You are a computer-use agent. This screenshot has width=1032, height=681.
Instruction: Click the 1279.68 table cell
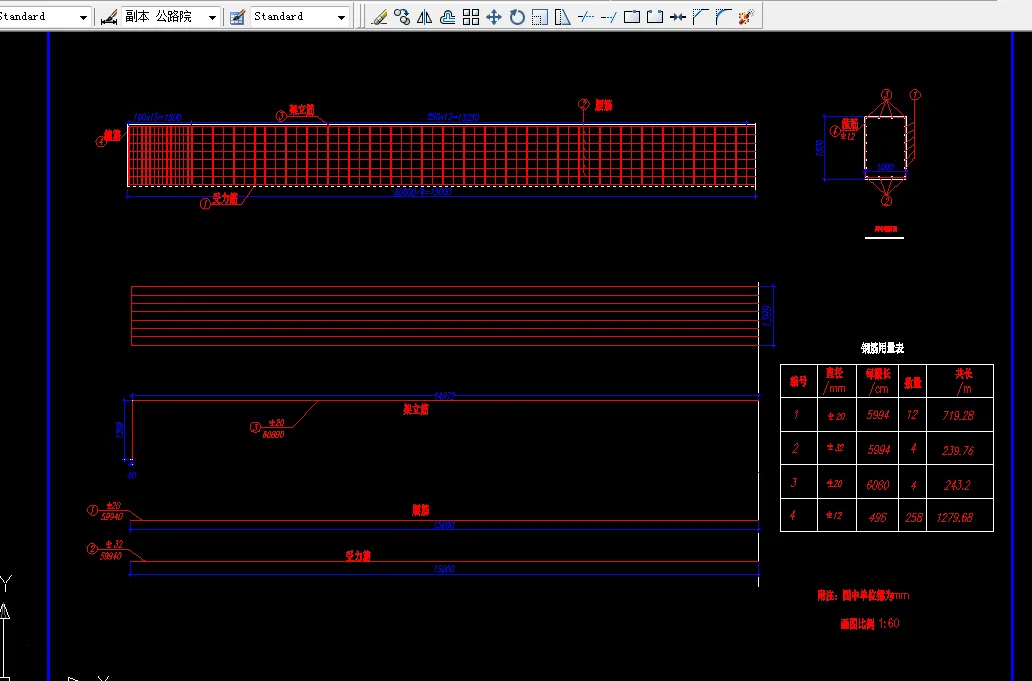(955, 517)
